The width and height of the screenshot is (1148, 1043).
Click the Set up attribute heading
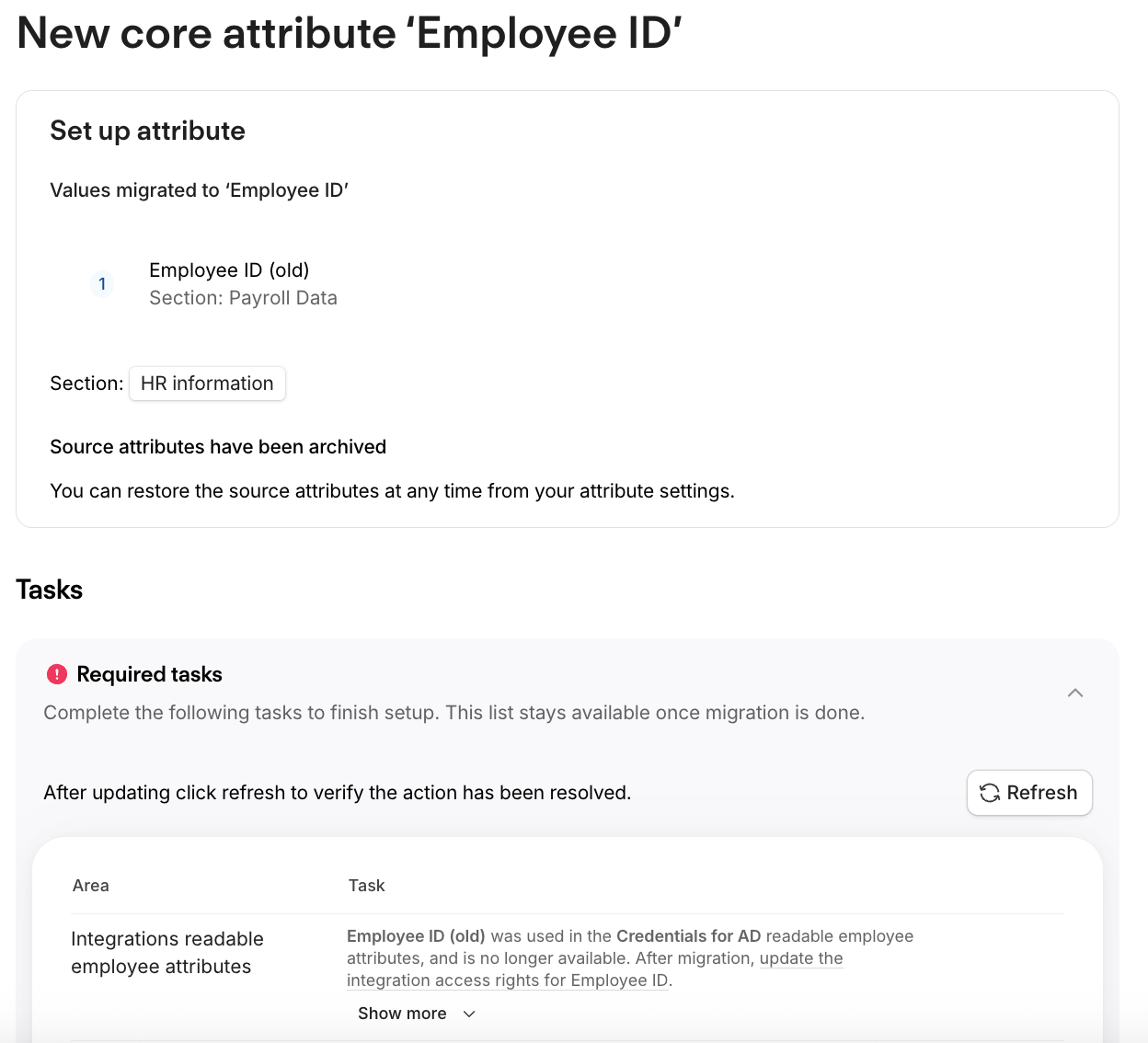[x=147, y=131]
